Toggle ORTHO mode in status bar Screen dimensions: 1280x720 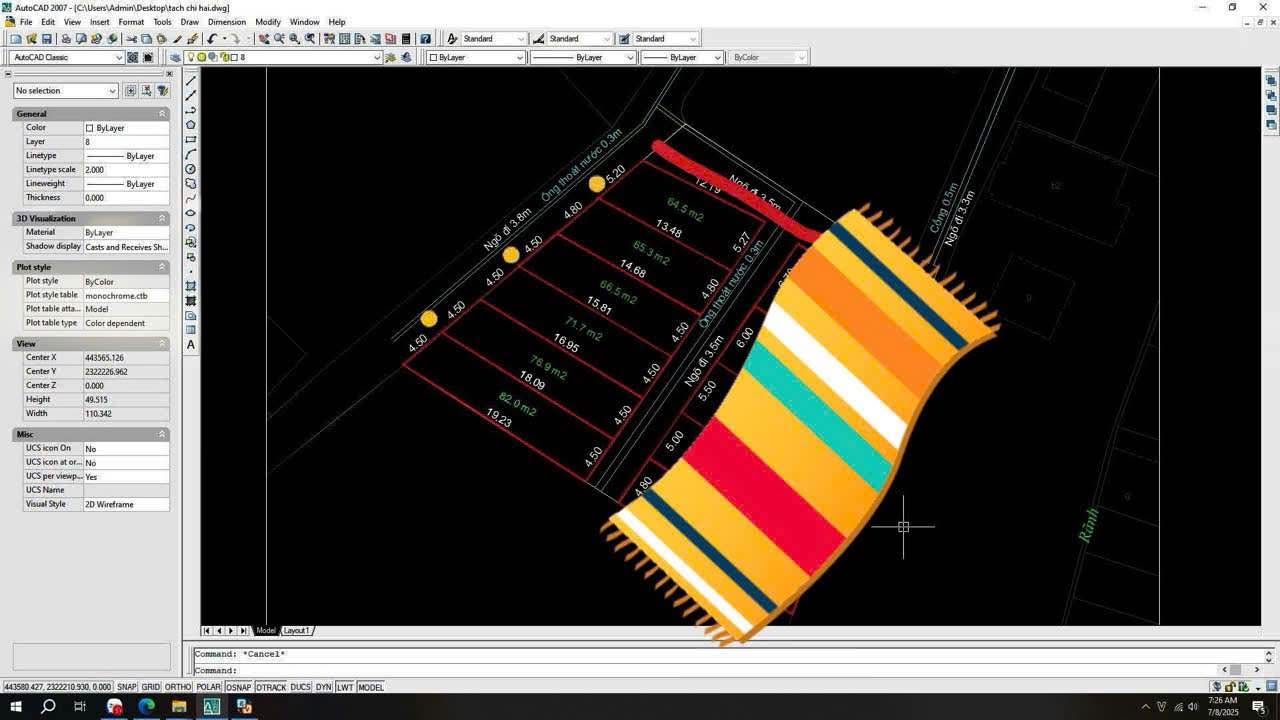click(178, 687)
